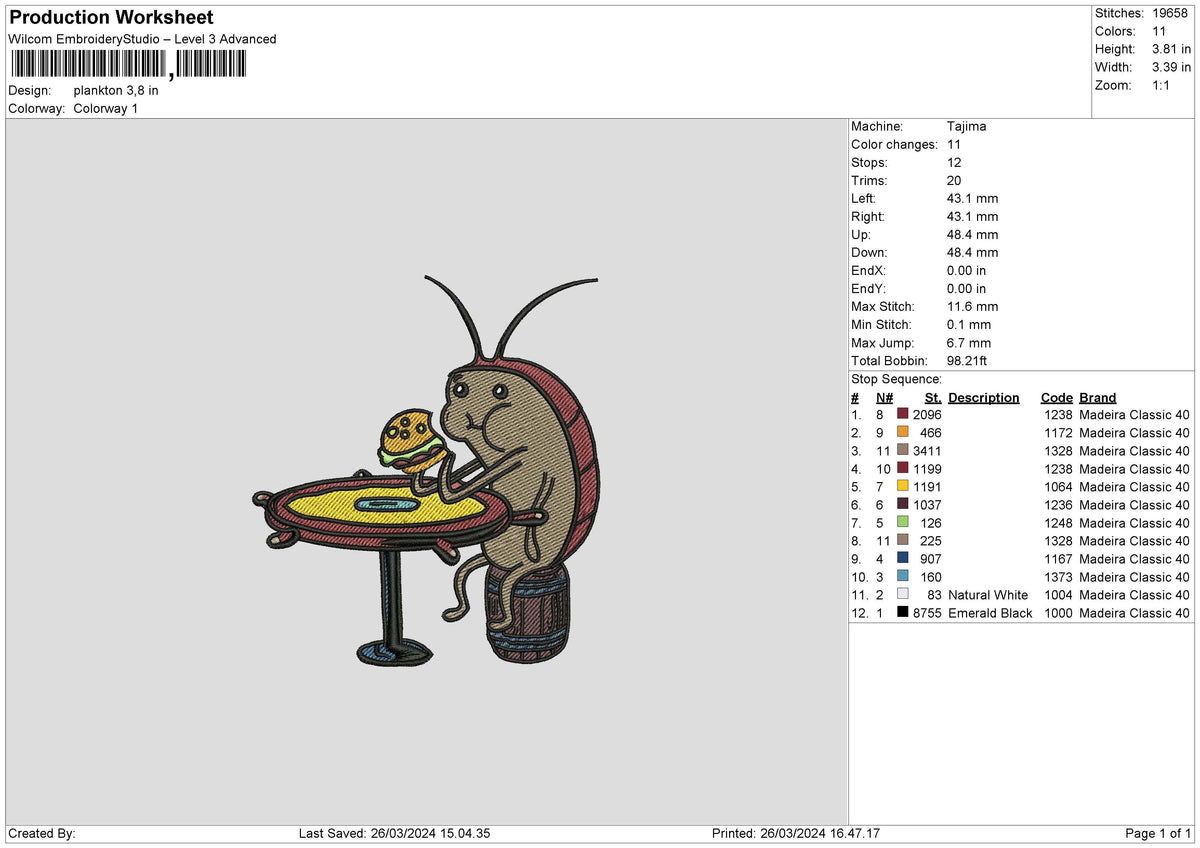Click the Wilcom EmbroideryStudio Level 3 Advanced text
Viewport: 1200px width, 848px height.
point(142,39)
